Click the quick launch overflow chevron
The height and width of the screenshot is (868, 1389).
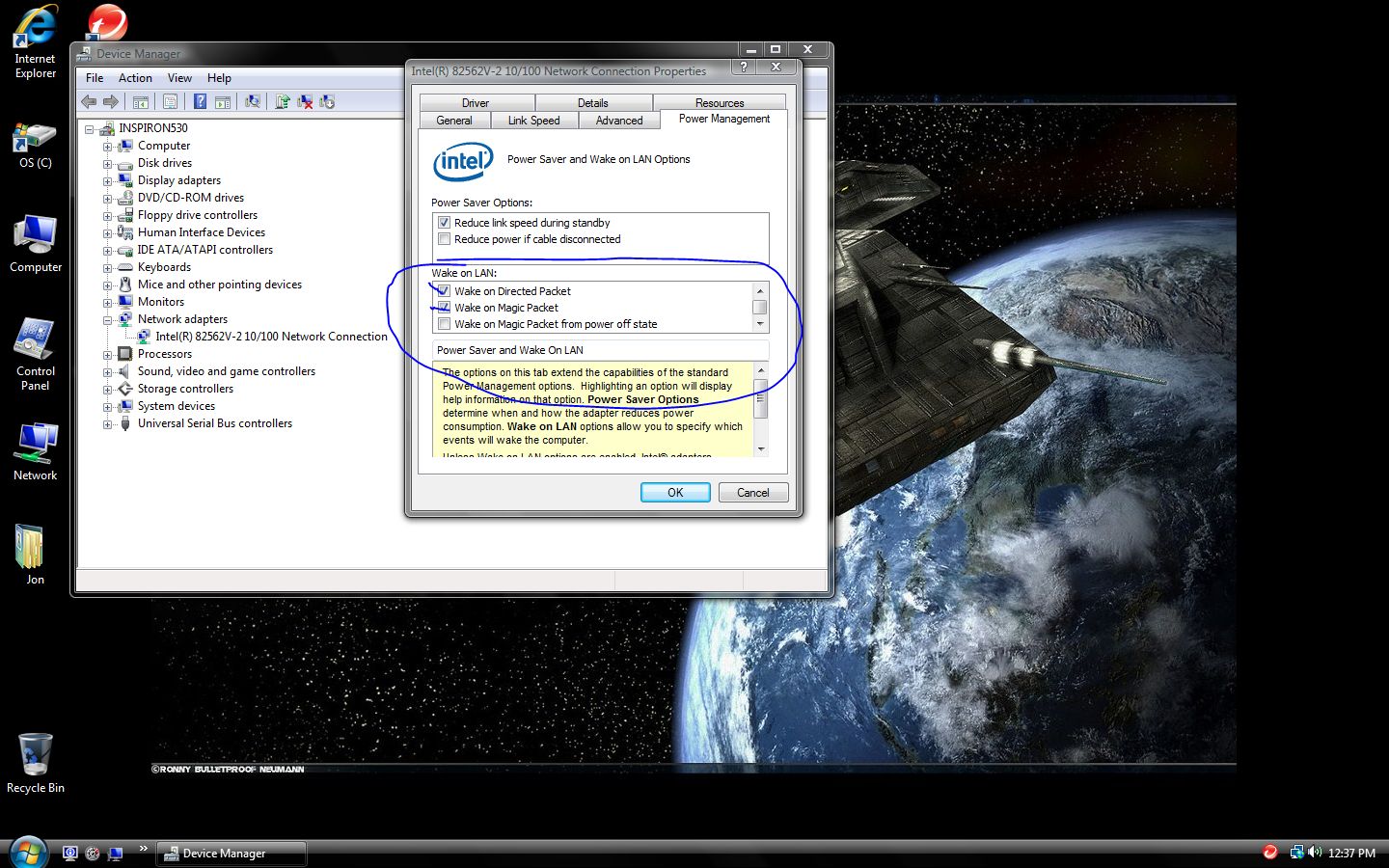pyautogui.click(x=143, y=849)
